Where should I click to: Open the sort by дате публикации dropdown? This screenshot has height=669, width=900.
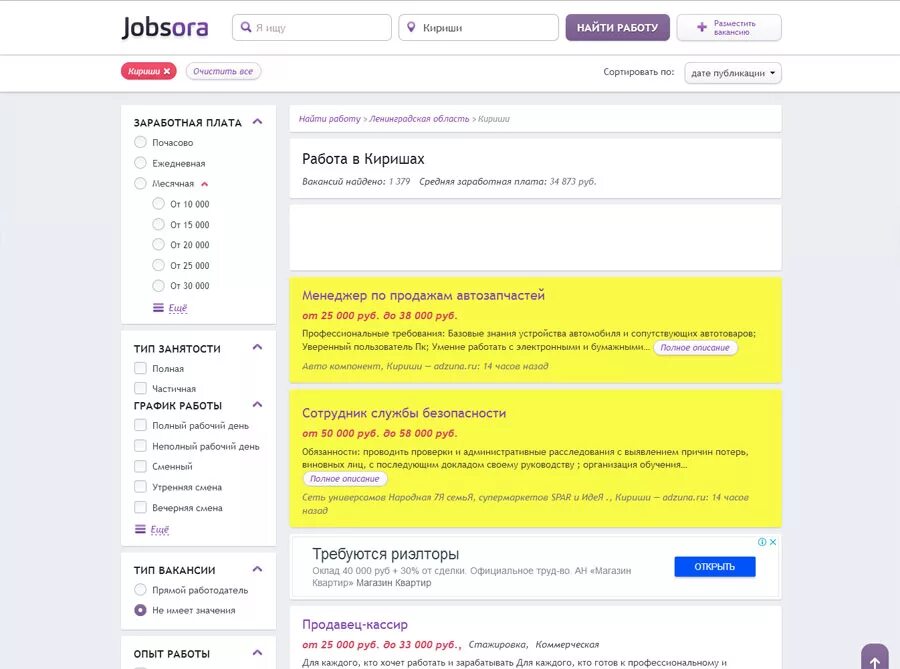tap(733, 73)
